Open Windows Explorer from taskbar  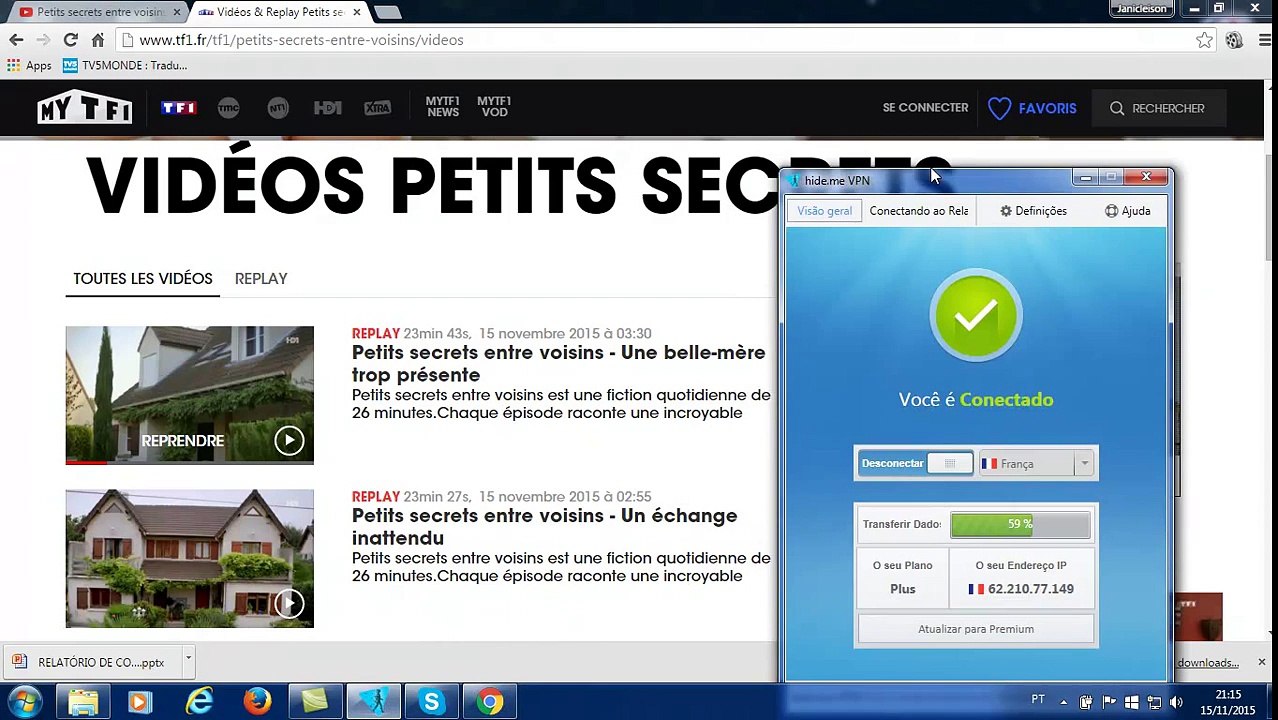83,702
